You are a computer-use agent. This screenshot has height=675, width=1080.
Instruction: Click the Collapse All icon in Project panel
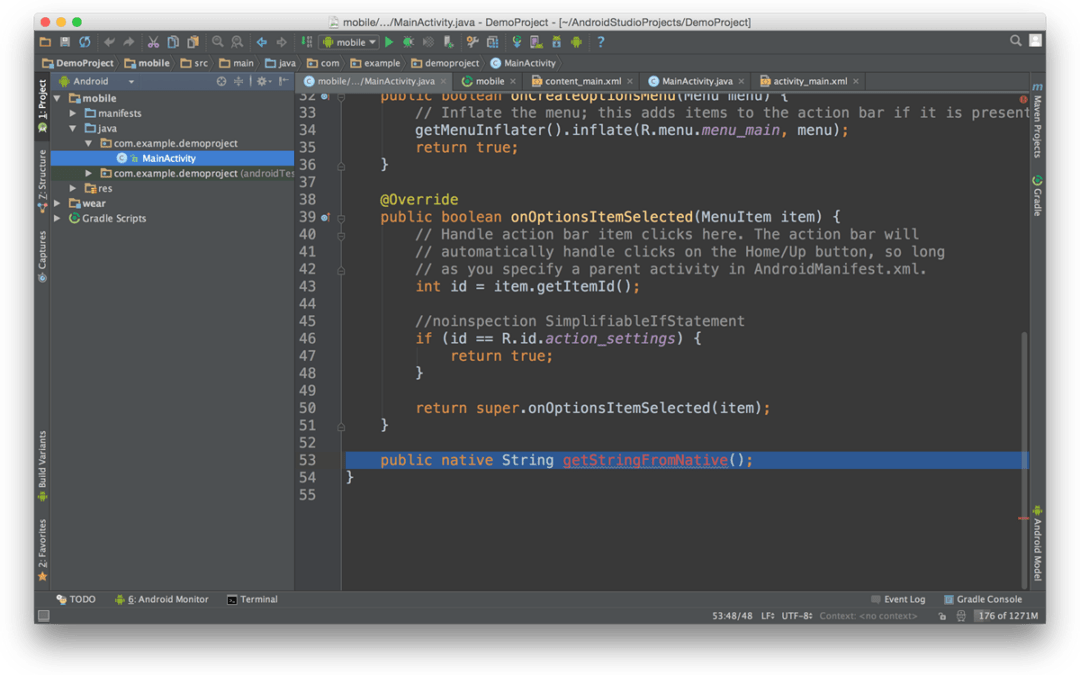tap(238, 81)
